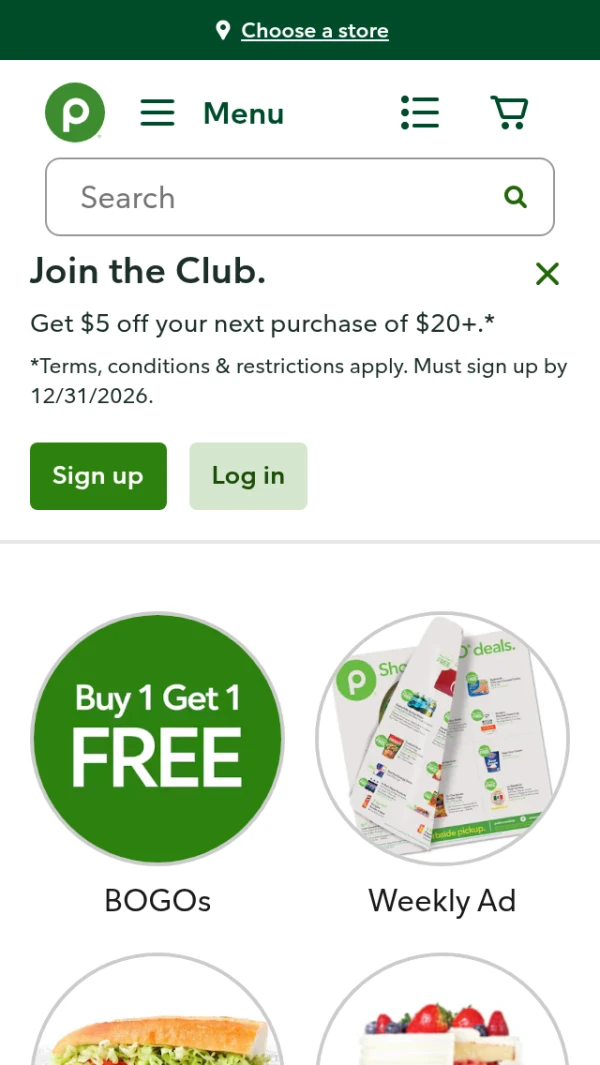The width and height of the screenshot is (600, 1065).
Task: Click the Log in button
Action: tap(248, 476)
